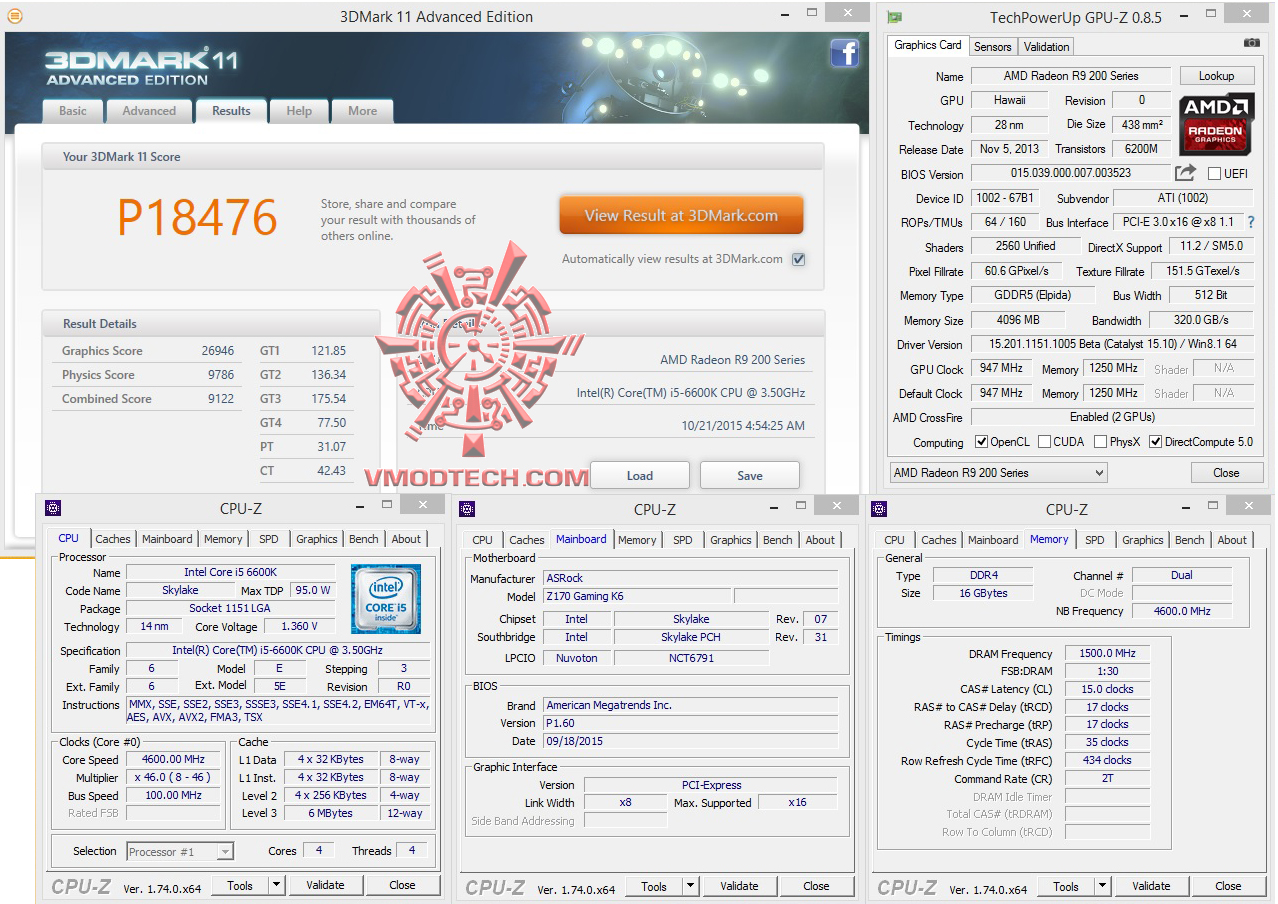Toggle the UEFI checkbox in GPU-Z
The image size is (1278, 904).
(x=1214, y=174)
